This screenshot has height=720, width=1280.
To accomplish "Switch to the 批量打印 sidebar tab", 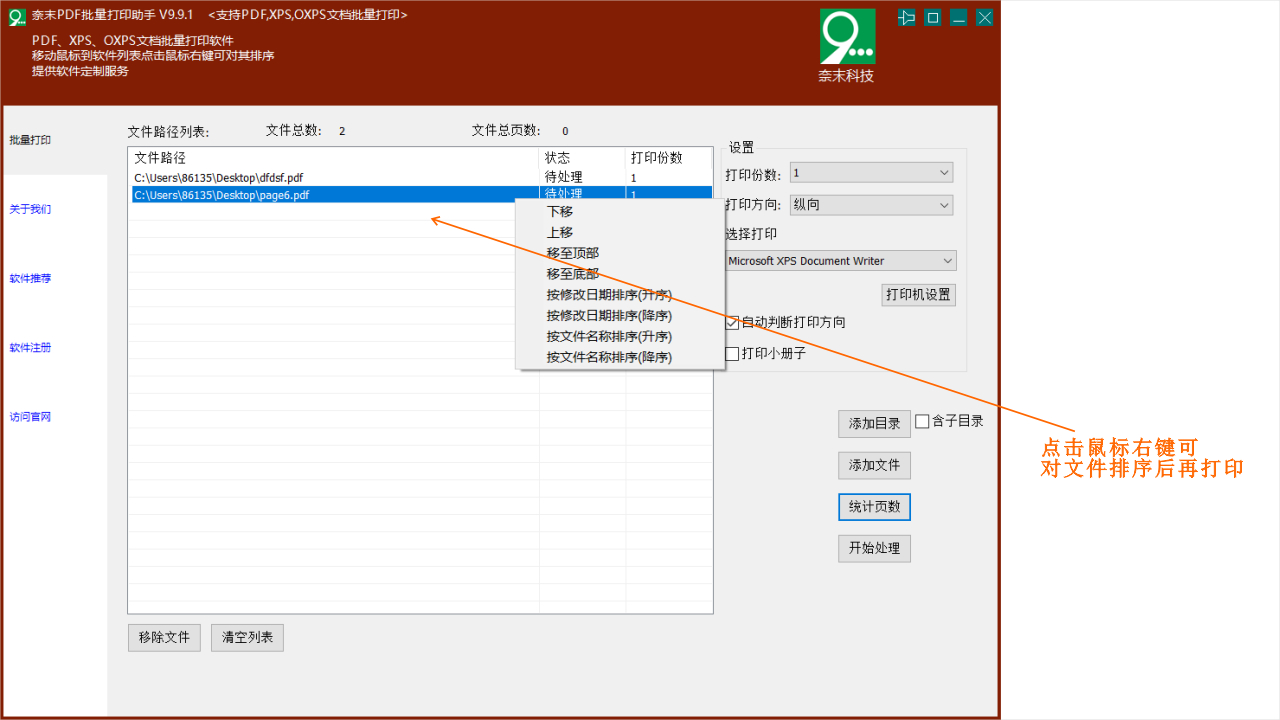I will pyautogui.click(x=30, y=139).
